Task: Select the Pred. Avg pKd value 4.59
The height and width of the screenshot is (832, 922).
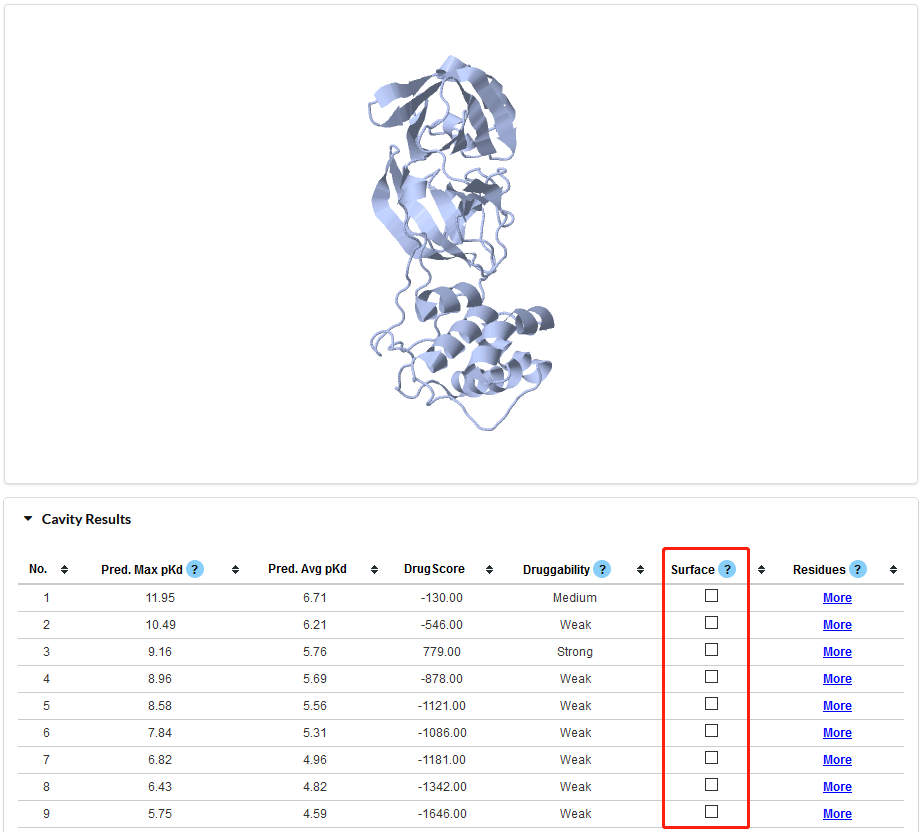Action: 315,814
